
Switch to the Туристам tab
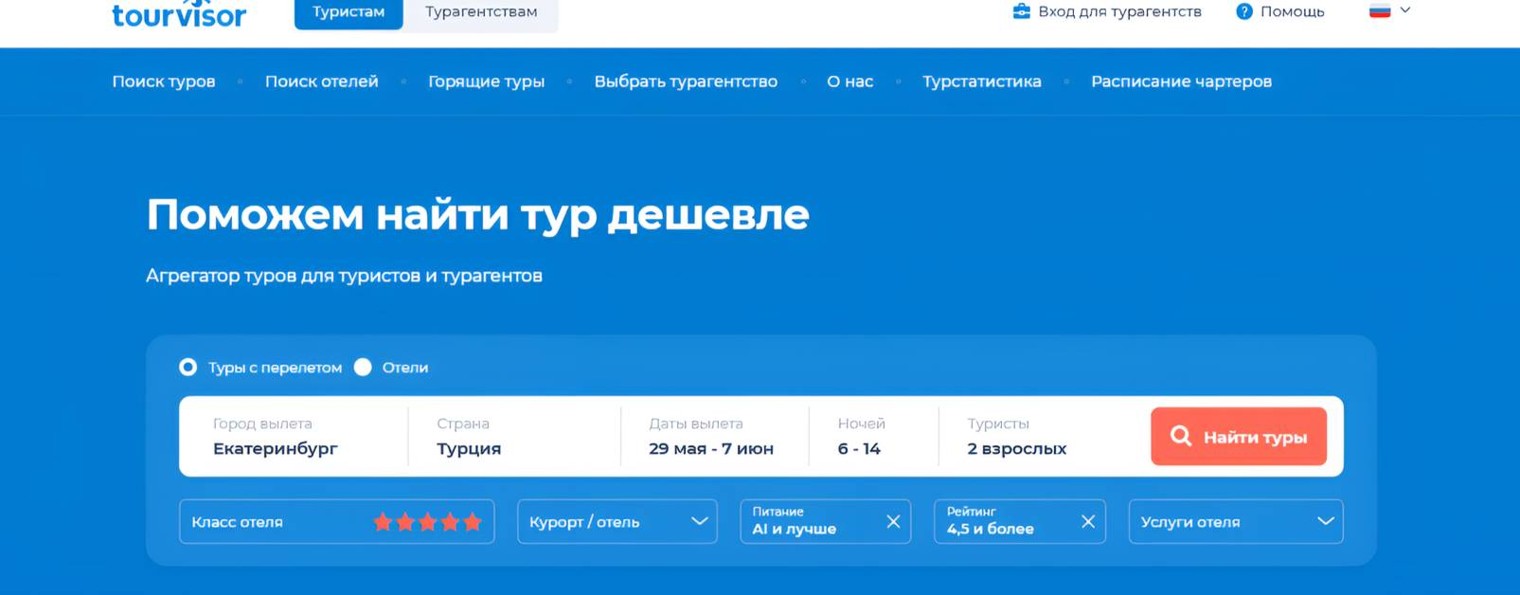[348, 12]
